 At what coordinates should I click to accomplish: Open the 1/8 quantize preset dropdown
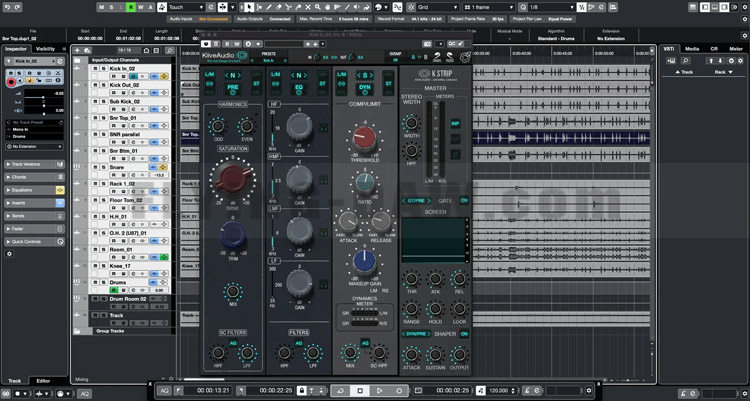coord(551,7)
